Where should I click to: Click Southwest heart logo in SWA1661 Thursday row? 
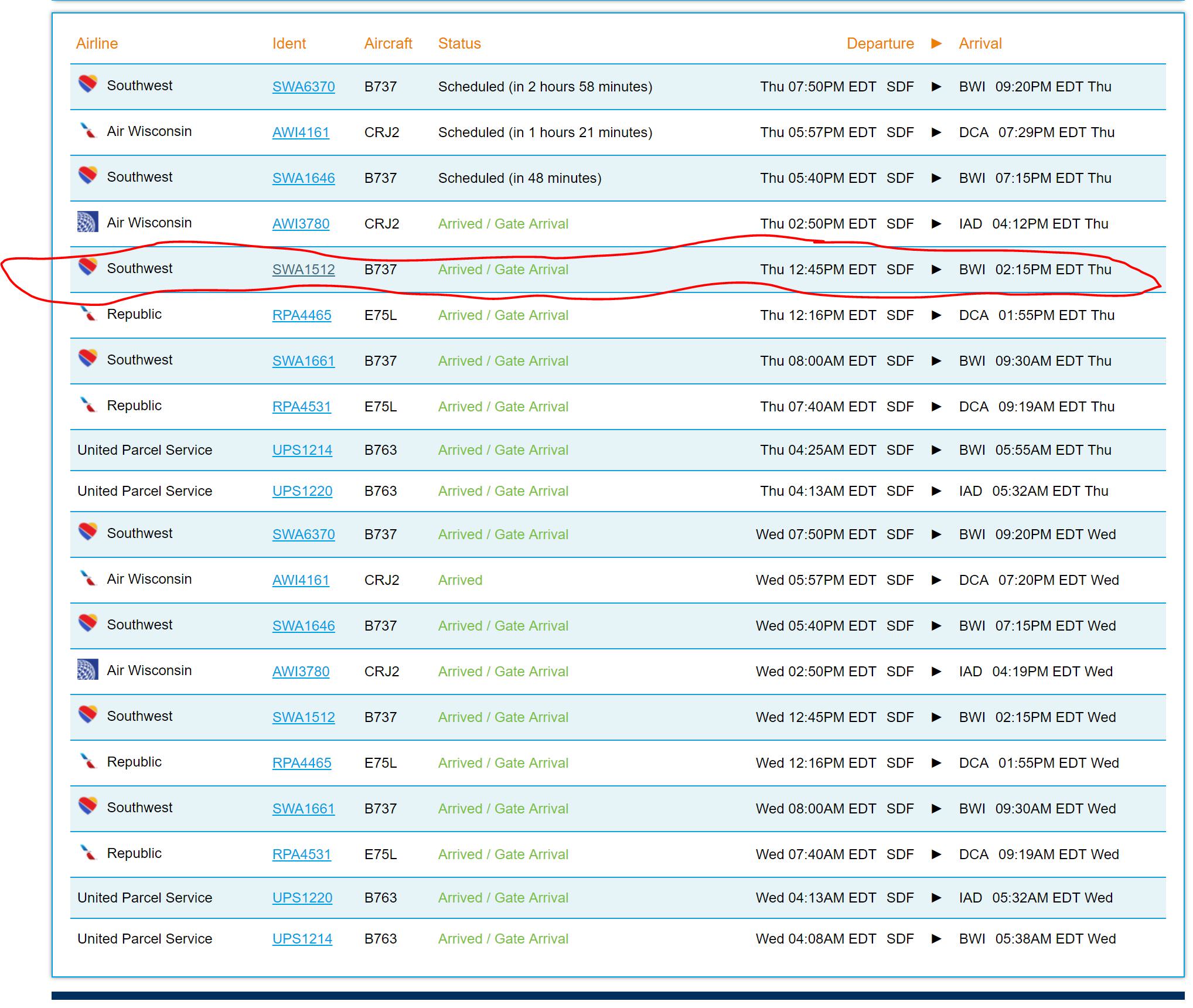tap(88, 358)
